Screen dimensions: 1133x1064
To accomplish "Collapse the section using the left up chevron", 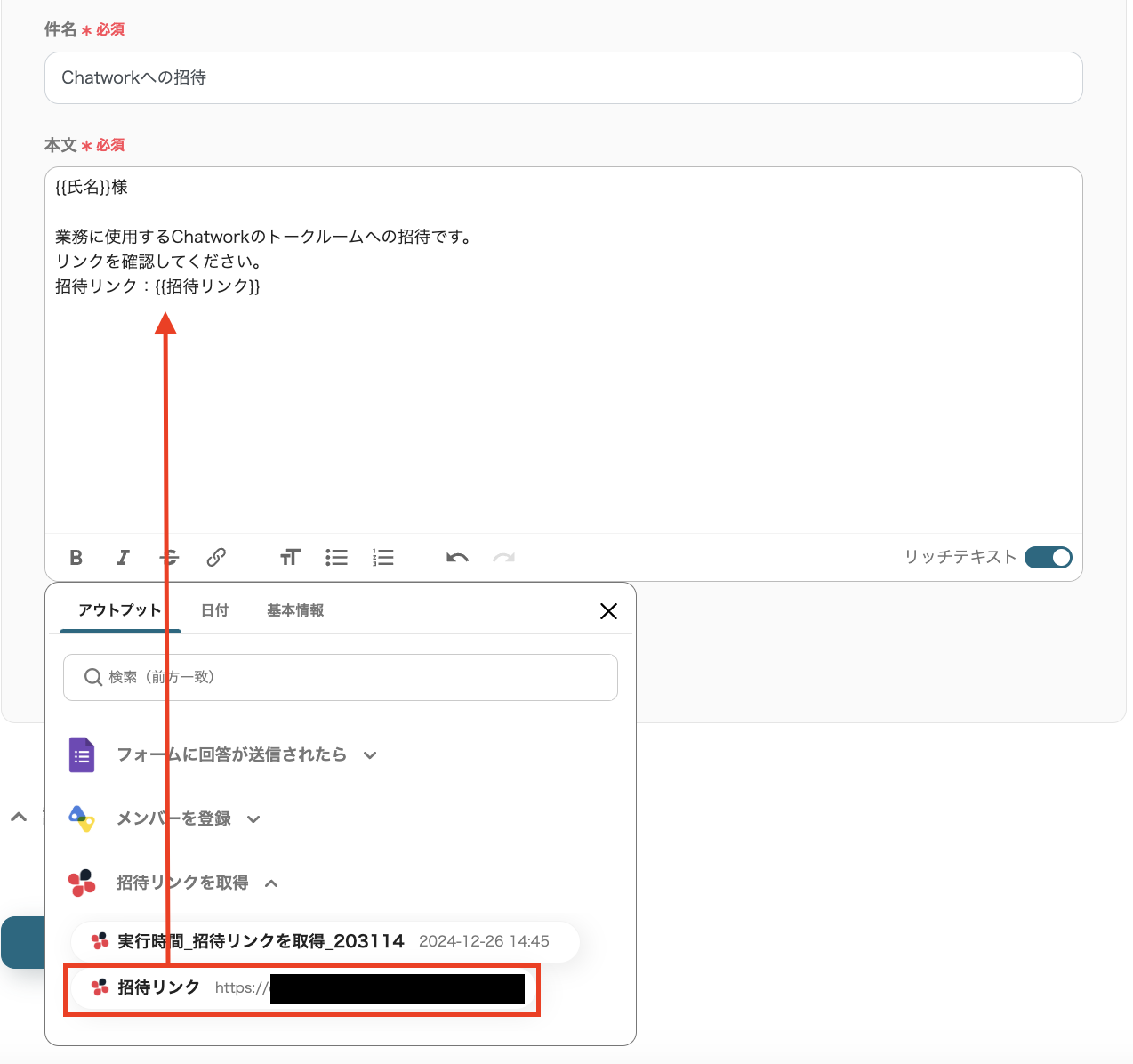I will (19, 817).
